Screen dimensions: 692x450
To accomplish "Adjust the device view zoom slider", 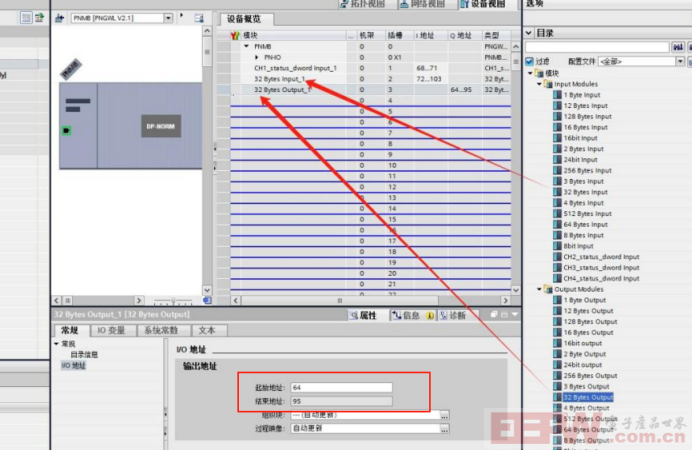I will tap(173, 301).
